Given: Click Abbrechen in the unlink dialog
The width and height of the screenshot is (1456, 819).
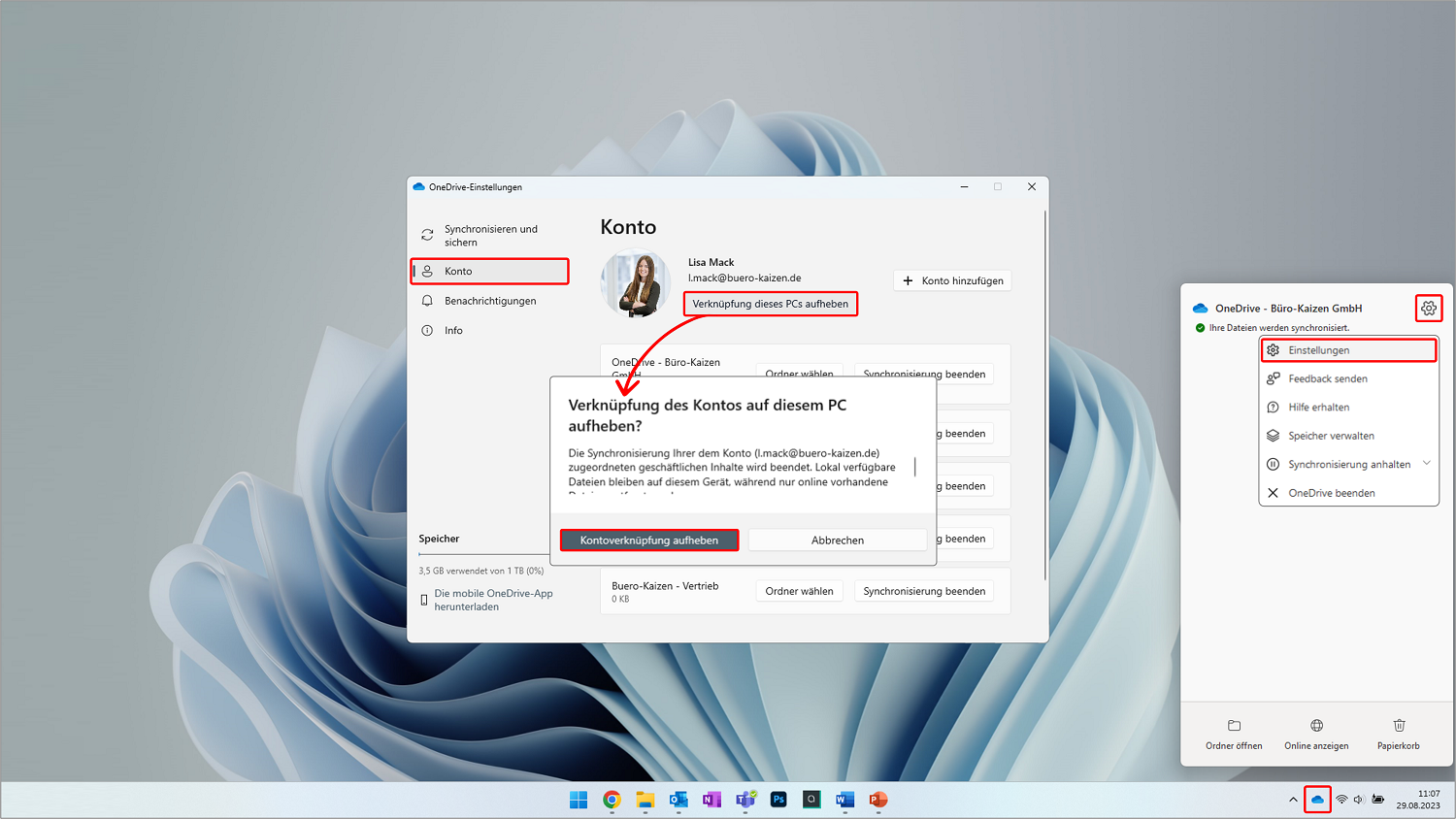Looking at the screenshot, I should (x=838, y=541).
